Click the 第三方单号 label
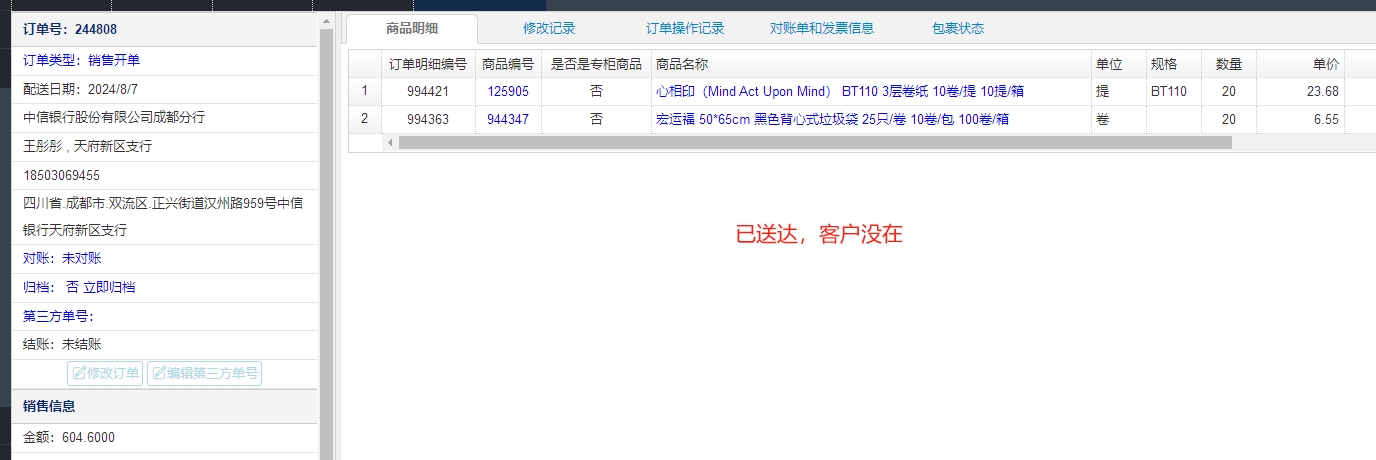This screenshot has height=460, width=1376. [x=58, y=316]
